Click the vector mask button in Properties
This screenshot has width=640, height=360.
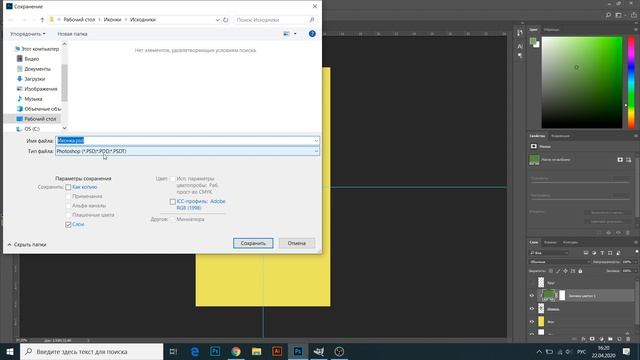point(628,160)
